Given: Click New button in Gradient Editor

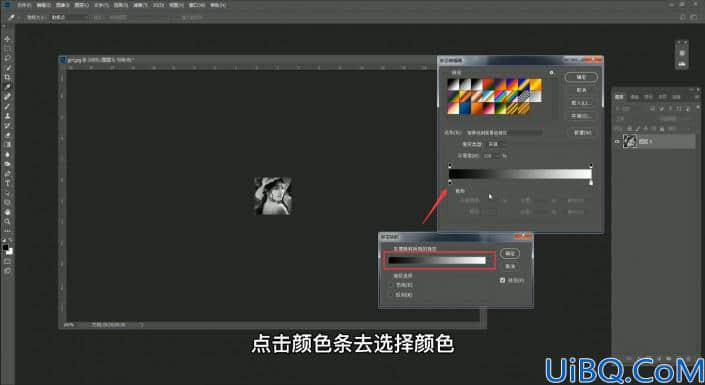Looking at the screenshot, I should click(x=582, y=133).
